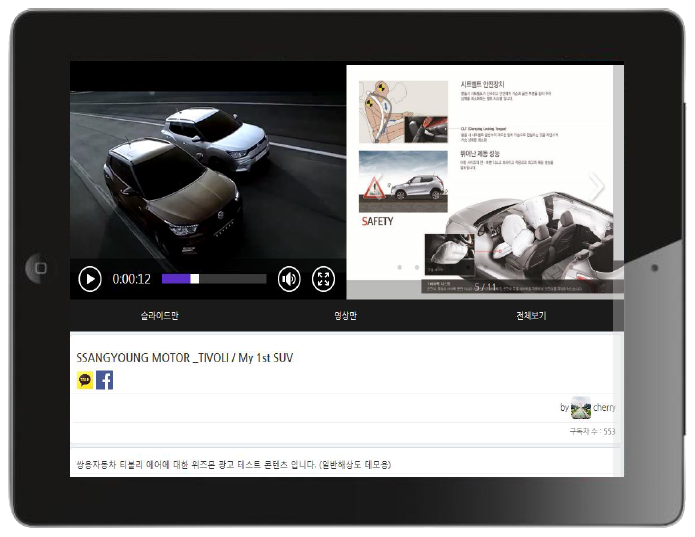
Task: Click the 5 / 11 slide counter
Action: [485, 287]
